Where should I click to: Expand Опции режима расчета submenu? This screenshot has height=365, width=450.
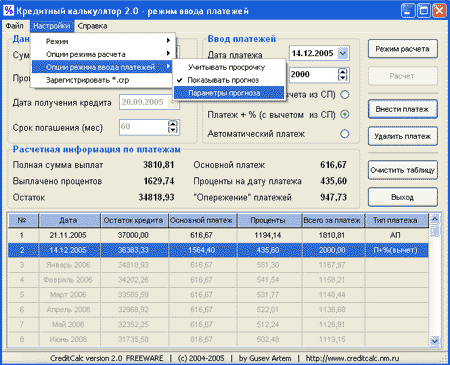pyautogui.click(x=103, y=54)
